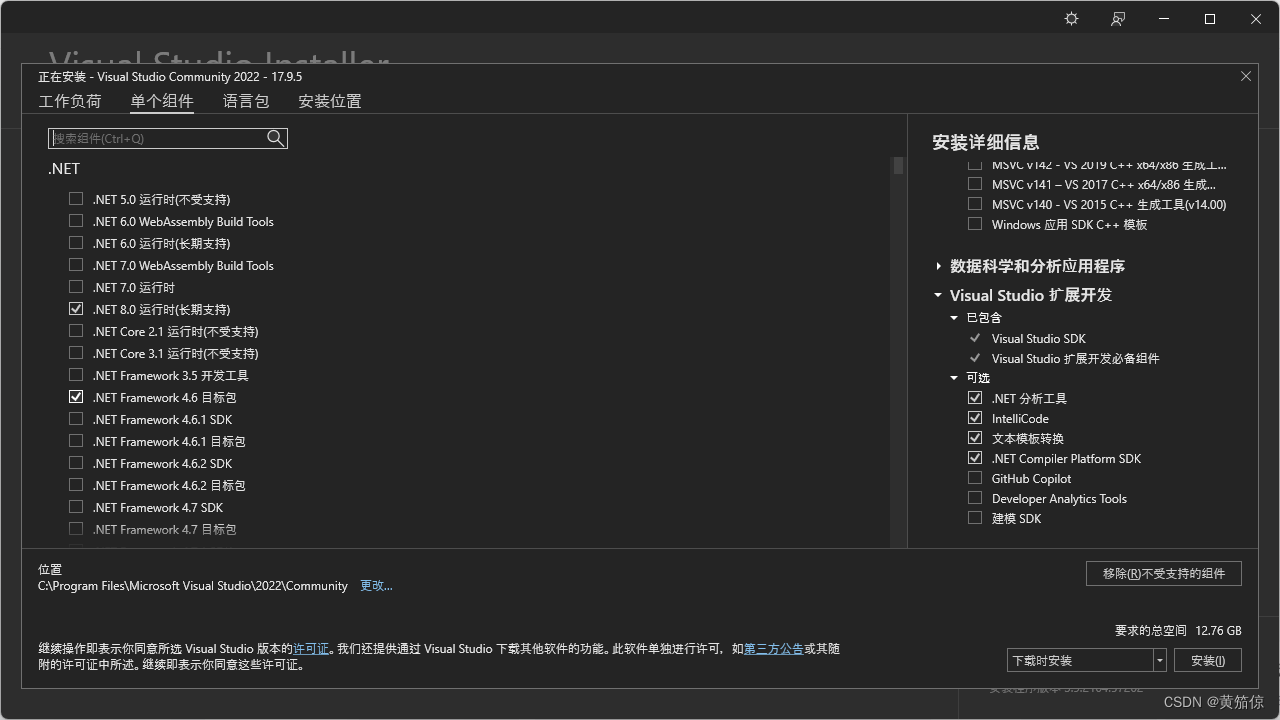Image resolution: width=1280 pixels, height=720 pixels.
Task: Select .NET Framework 3.5 开发工具 checkbox
Action: [76, 375]
